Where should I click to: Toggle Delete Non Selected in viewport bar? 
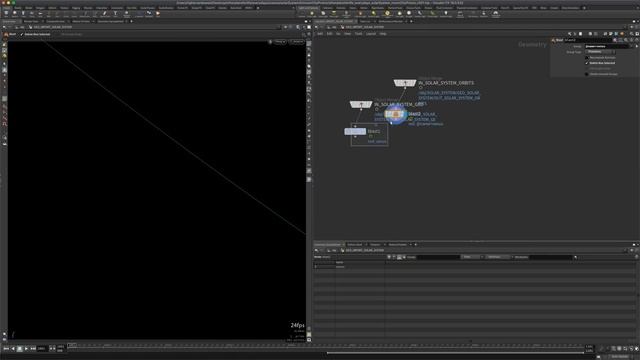[x=22, y=34]
